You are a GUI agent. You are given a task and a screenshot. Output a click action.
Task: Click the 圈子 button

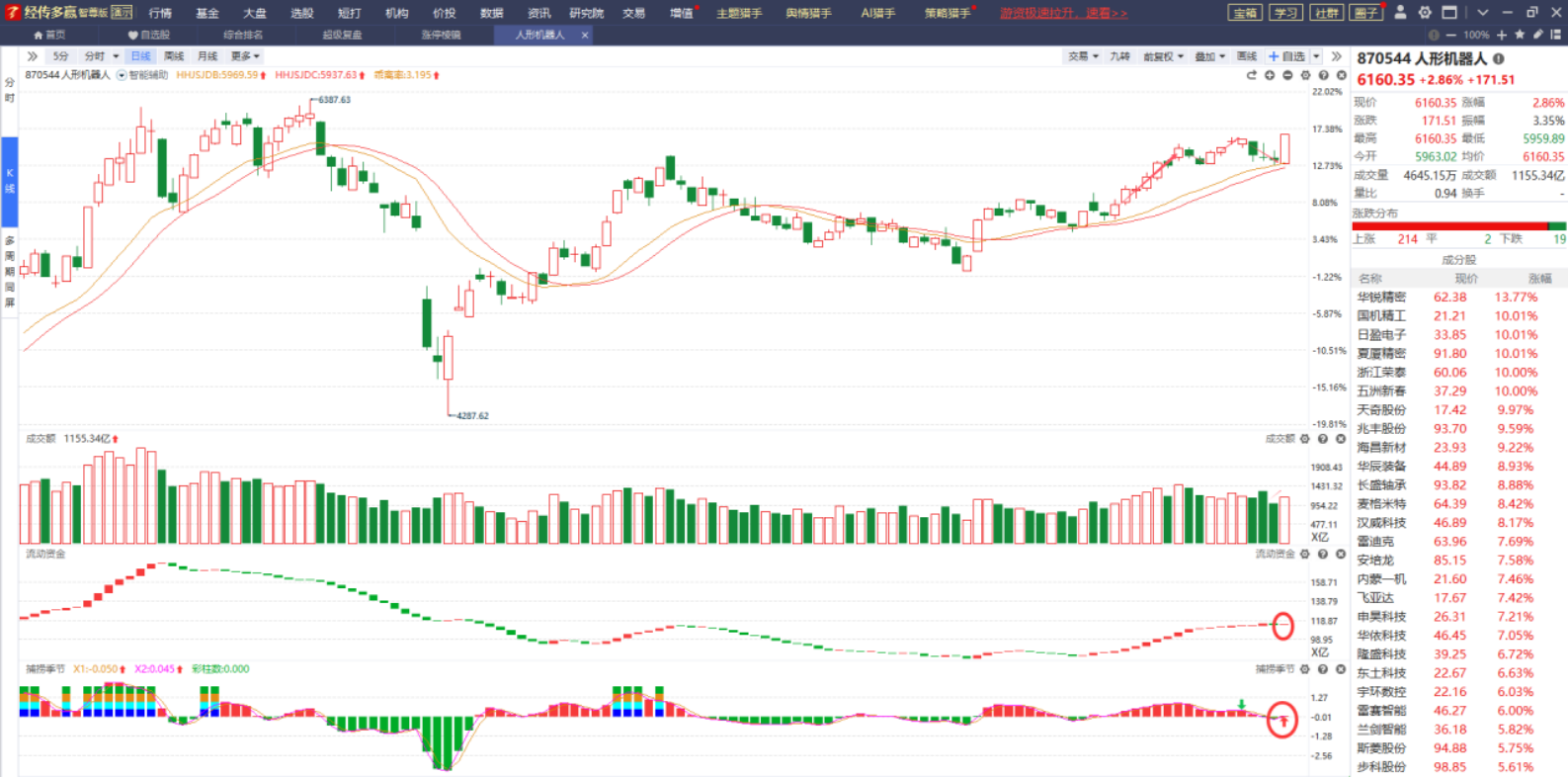[x=1366, y=13]
